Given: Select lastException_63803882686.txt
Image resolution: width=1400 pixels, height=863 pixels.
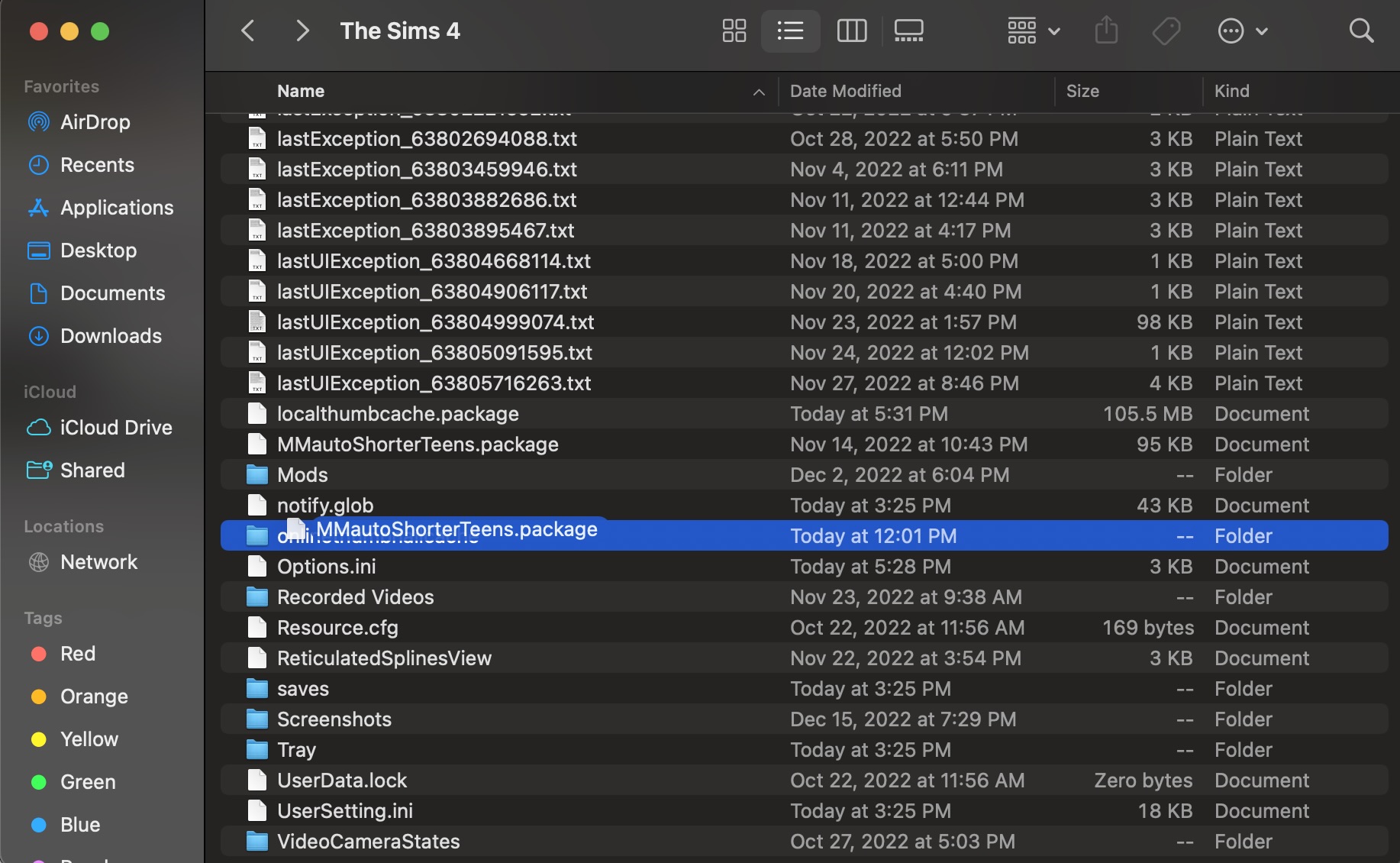Looking at the screenshot, I should pyautogui.click(x=804, y=200).
